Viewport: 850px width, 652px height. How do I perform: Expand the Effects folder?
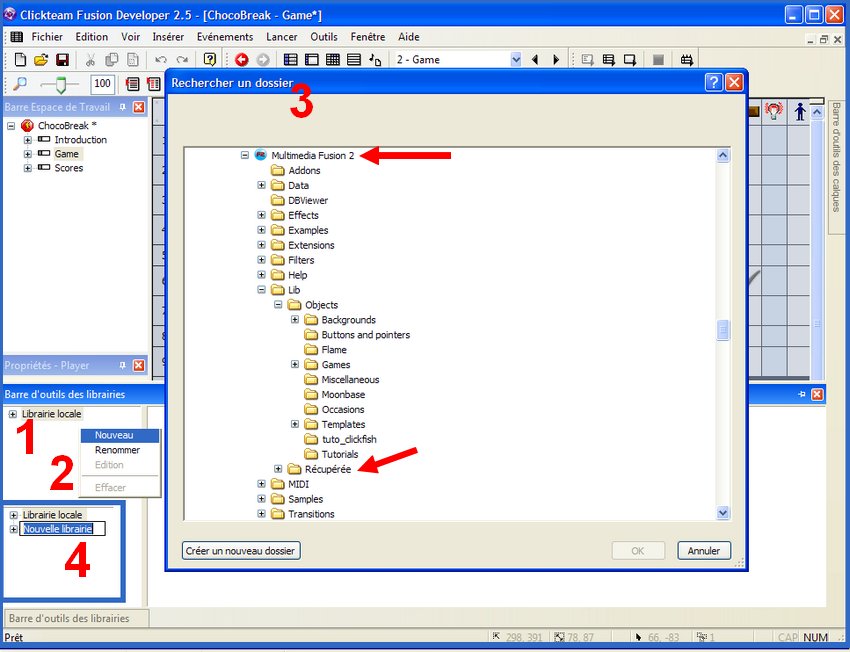point(261,215)
